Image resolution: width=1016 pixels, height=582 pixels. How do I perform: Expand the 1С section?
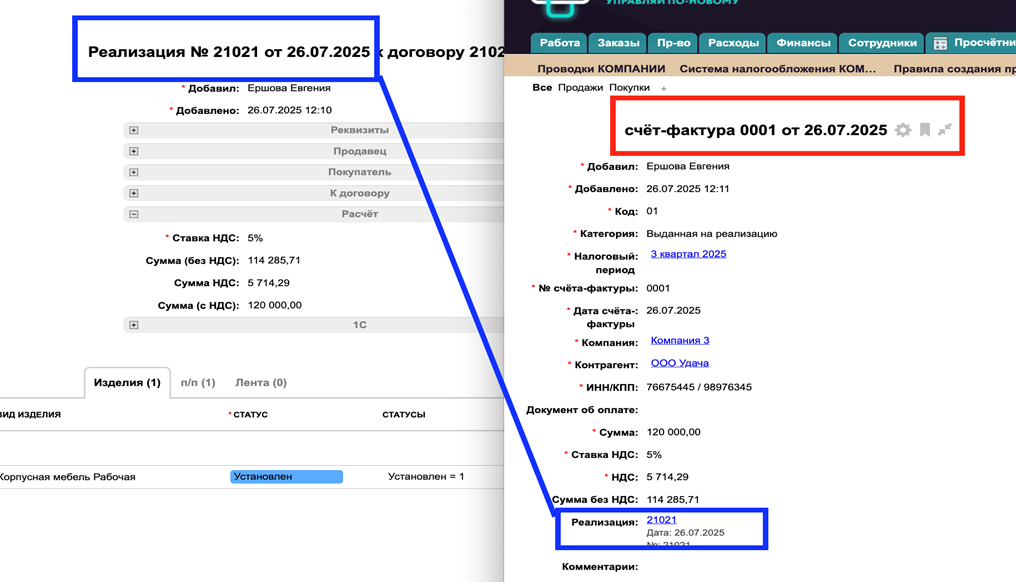click(x=134, y=325)
